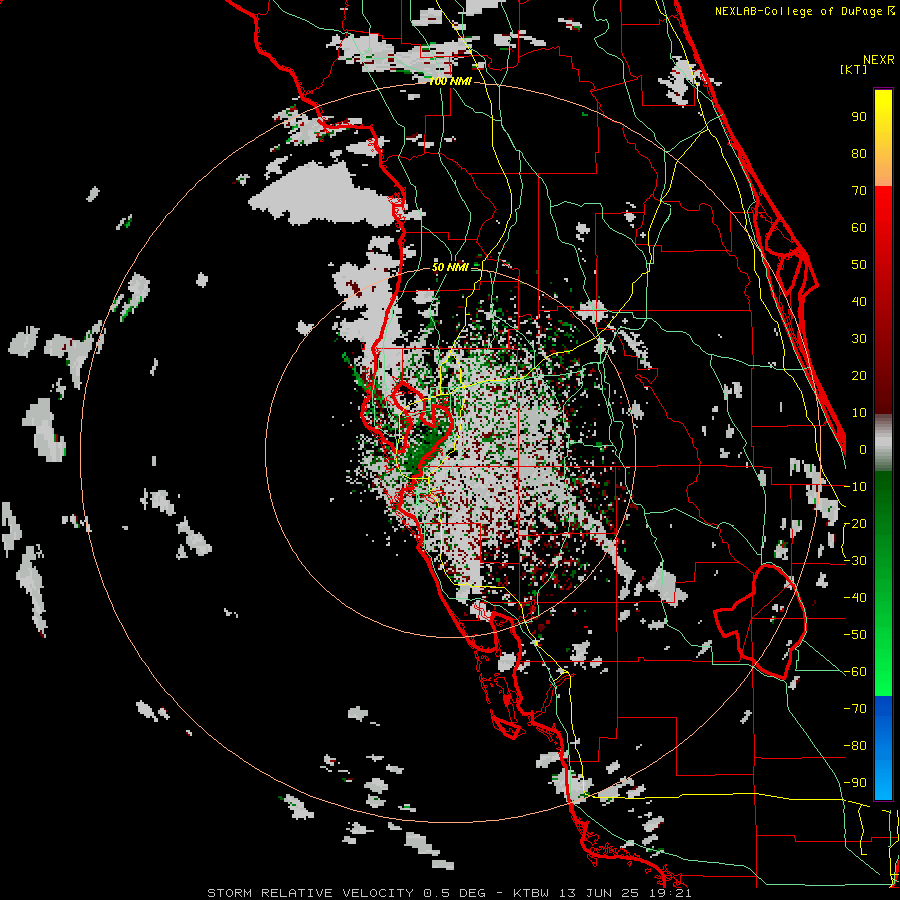
Task: Click the positive 80 scale value
Action: [859, 154]
